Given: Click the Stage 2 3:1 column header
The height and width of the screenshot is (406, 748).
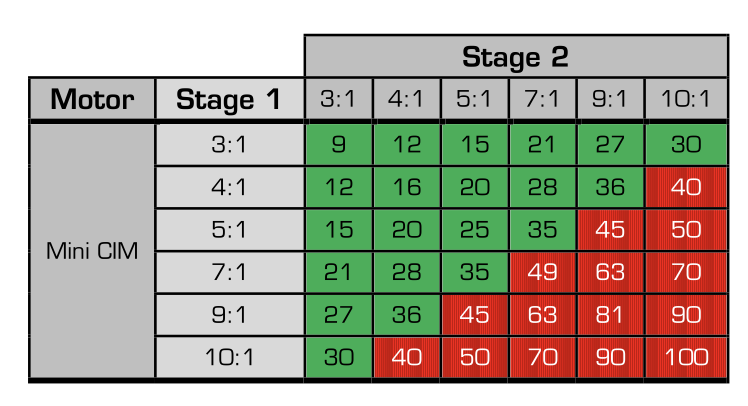Looking at the screenshot, I should point(338,99).
